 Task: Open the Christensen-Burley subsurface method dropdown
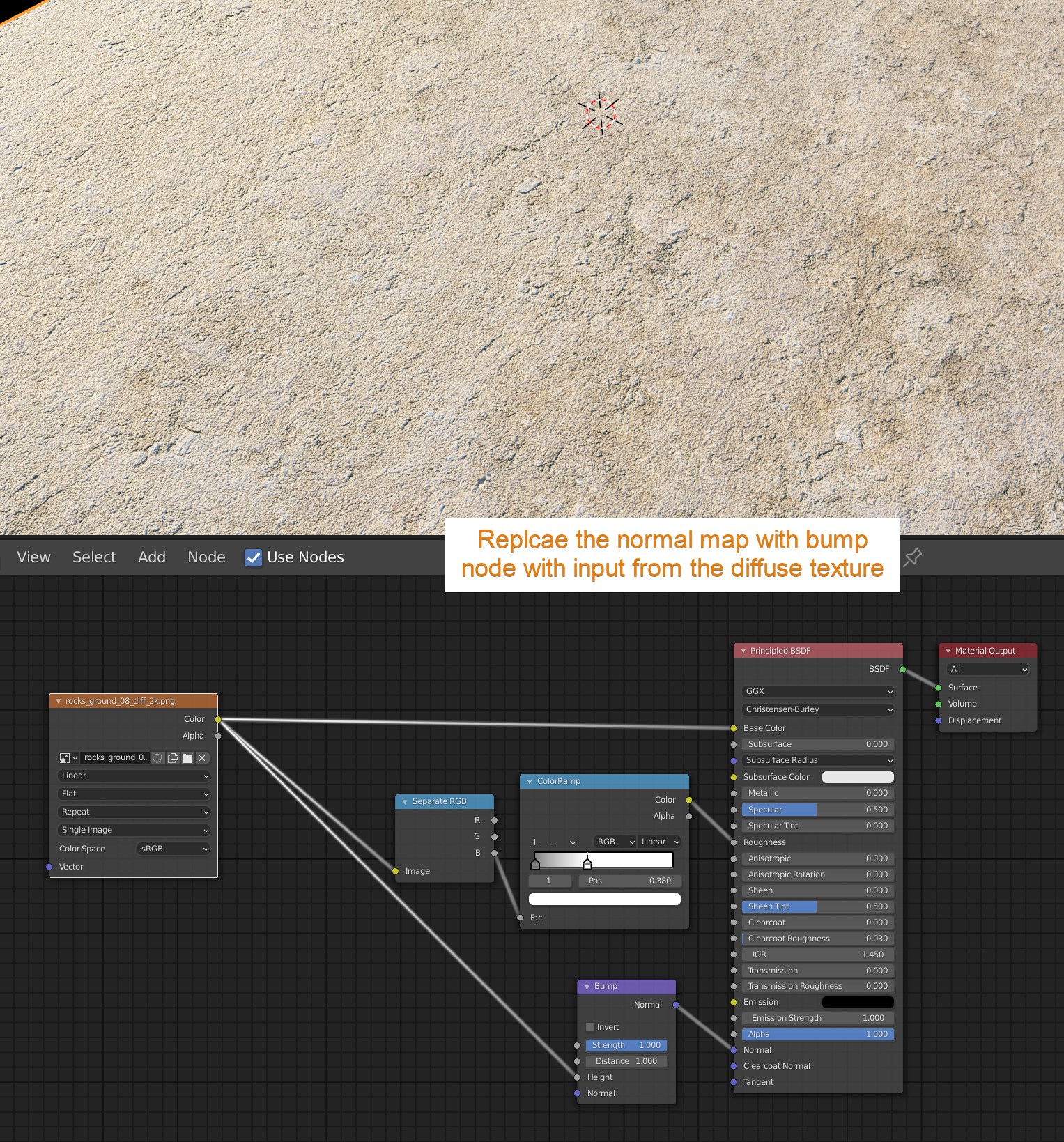818,709
